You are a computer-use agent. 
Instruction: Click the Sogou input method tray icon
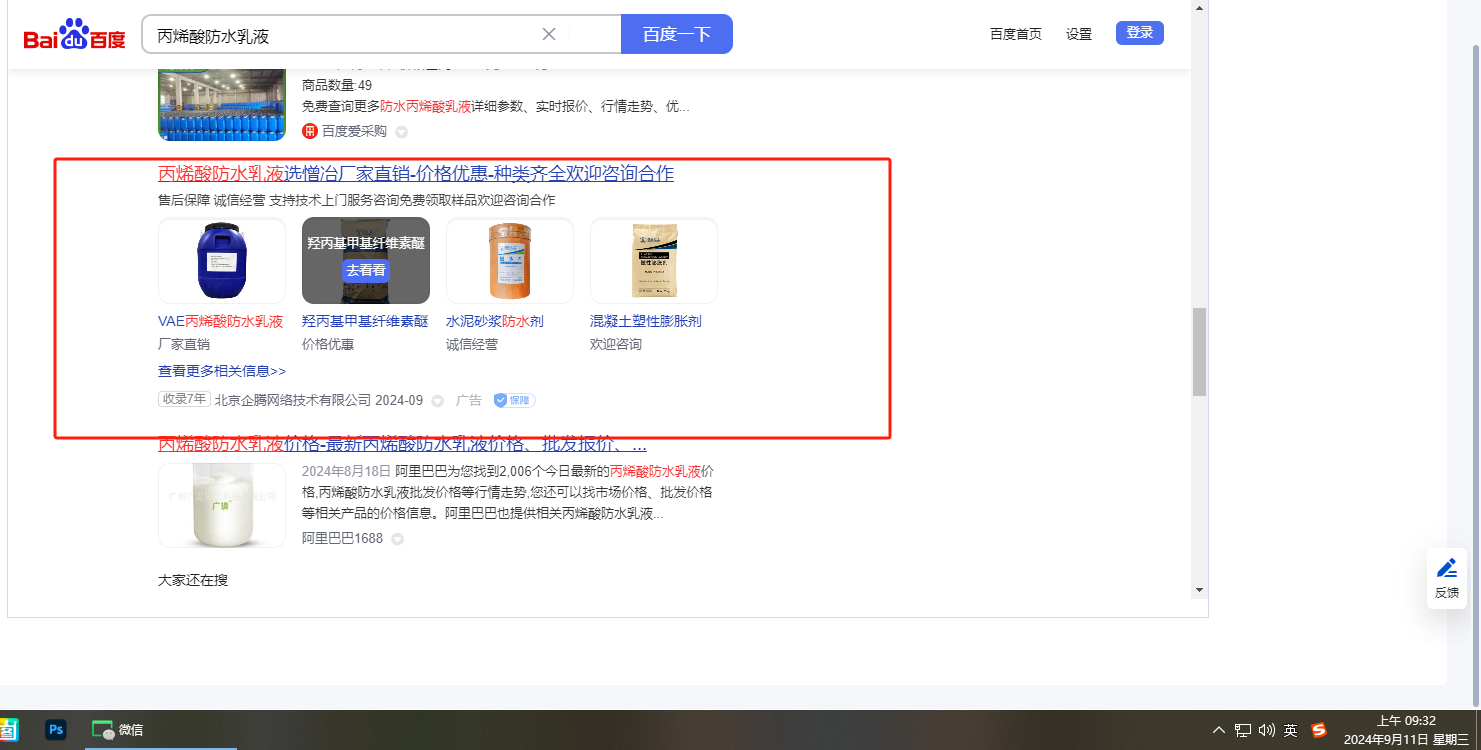[1319, 730]
